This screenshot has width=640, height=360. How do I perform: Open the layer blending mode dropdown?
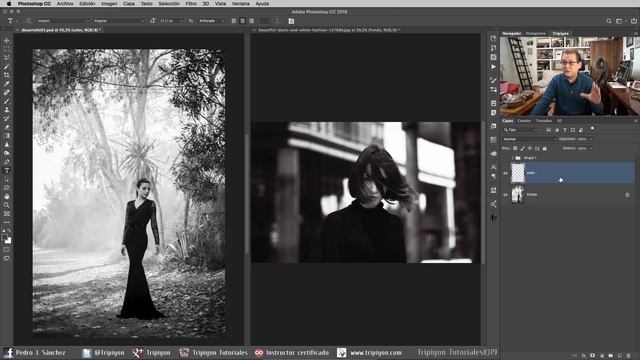tap(529, 139)
